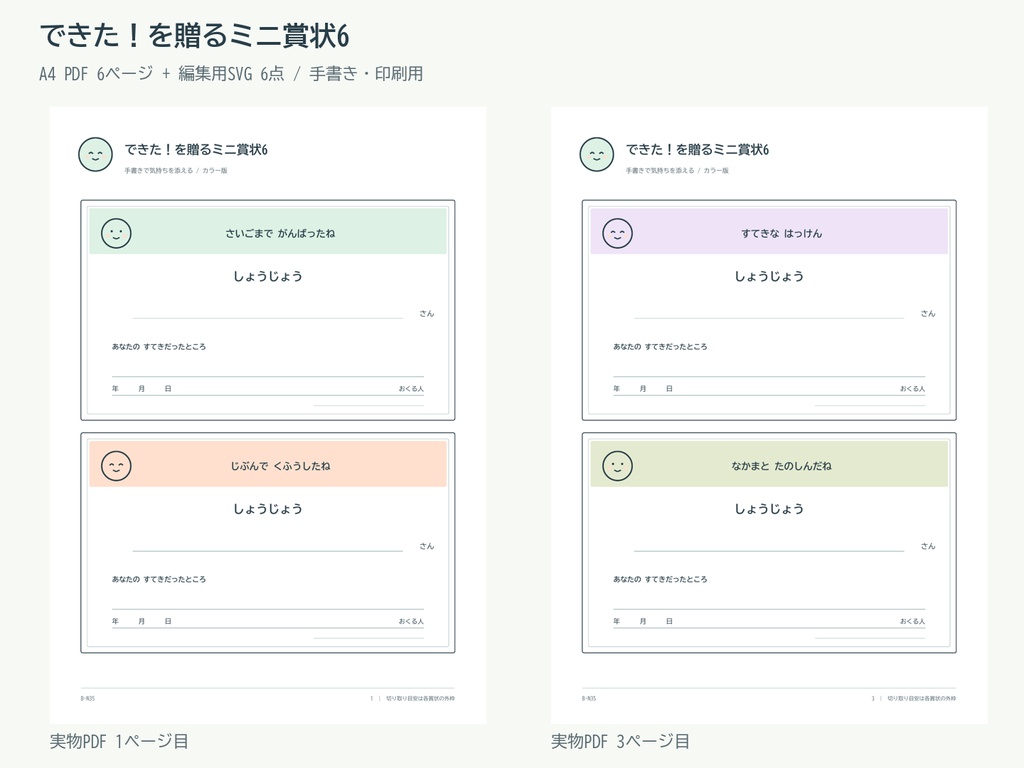Viewport: 1024px width, 768px height.
Task: Click banner text じぶんで くふうしたね
Action: coord(280,466)
